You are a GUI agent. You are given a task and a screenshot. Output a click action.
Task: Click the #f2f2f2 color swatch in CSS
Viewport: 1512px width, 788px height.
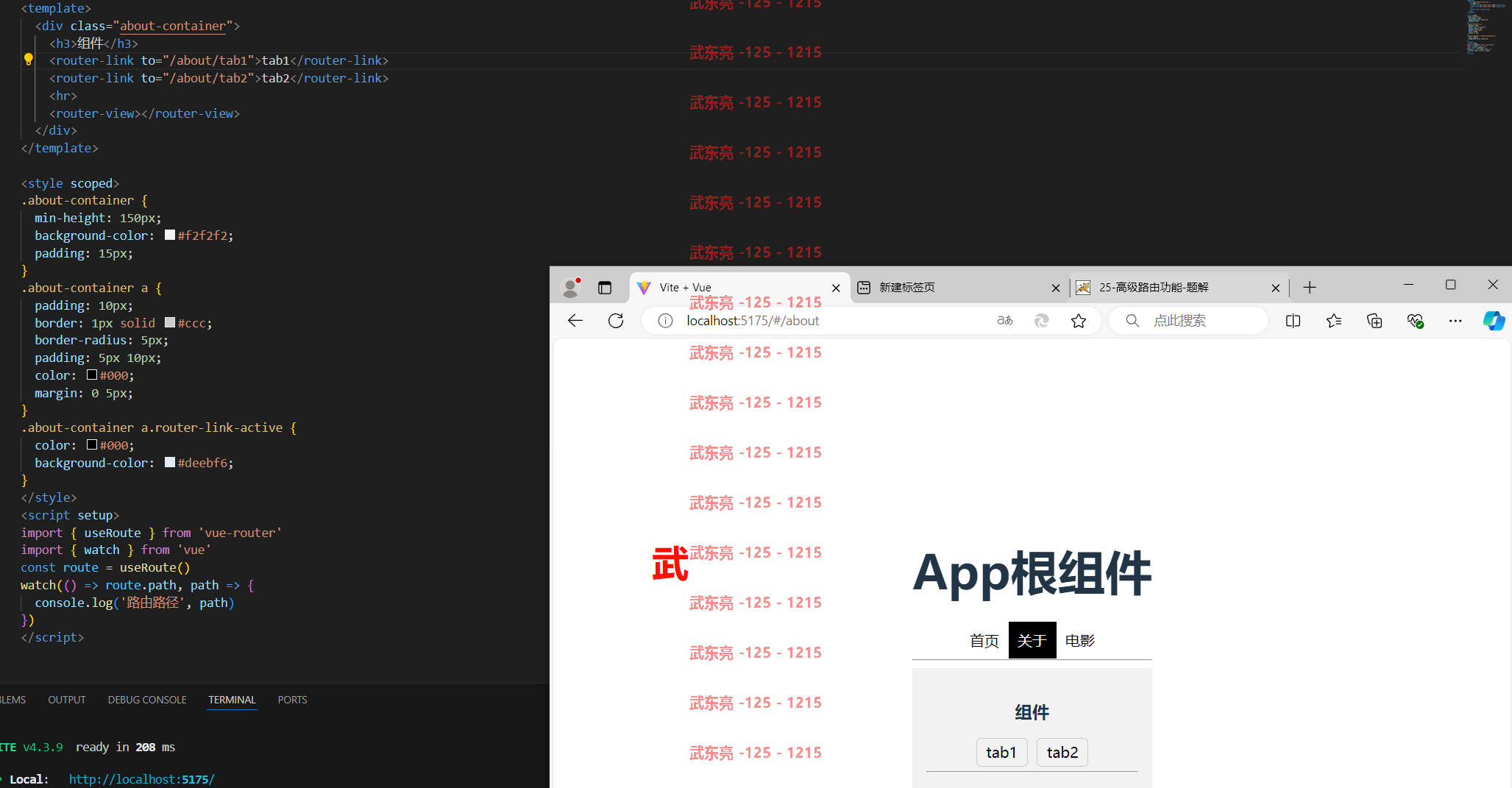[x=170, y=235]
